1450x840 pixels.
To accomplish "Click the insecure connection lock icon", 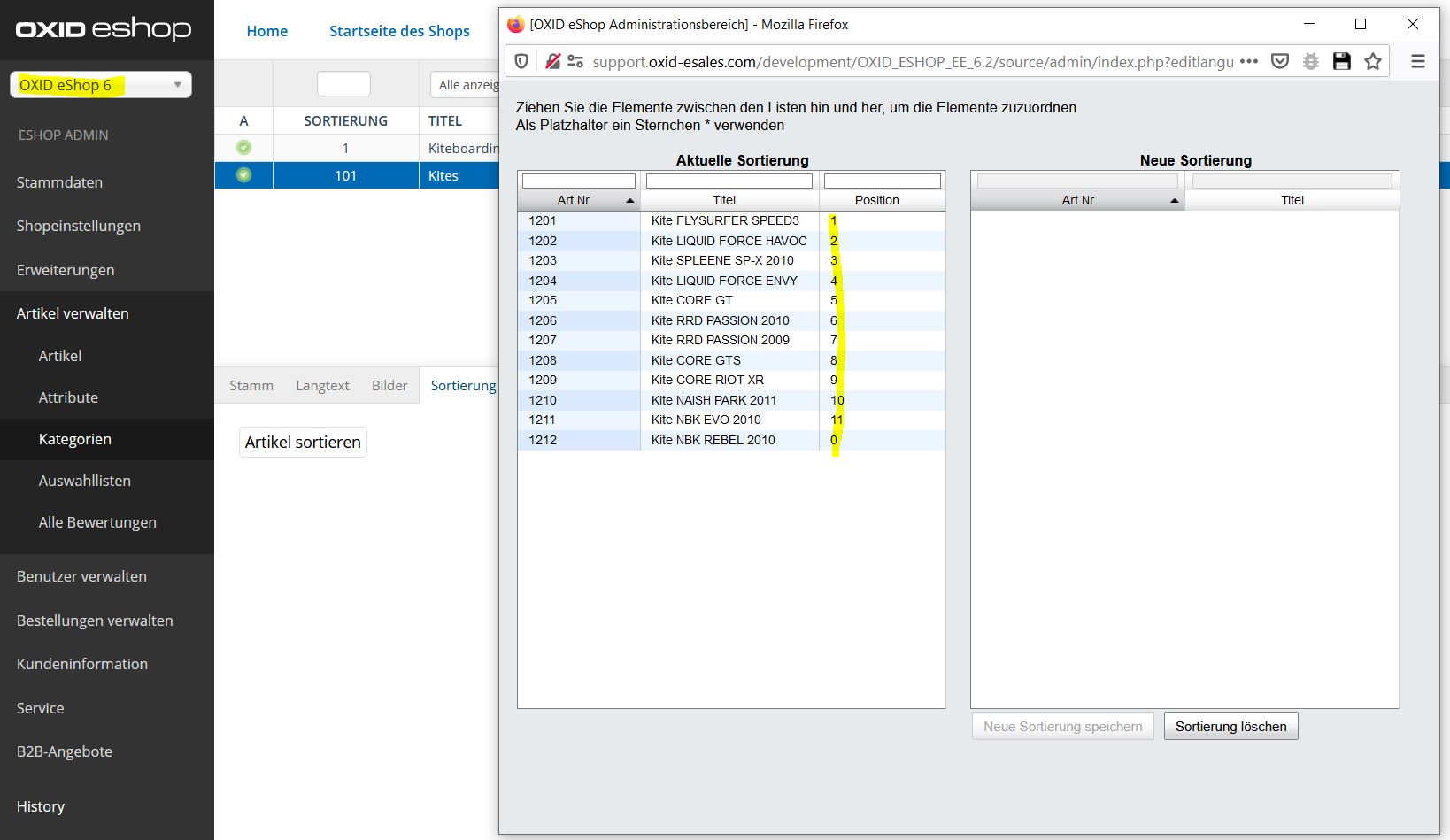I will [553, 61].
